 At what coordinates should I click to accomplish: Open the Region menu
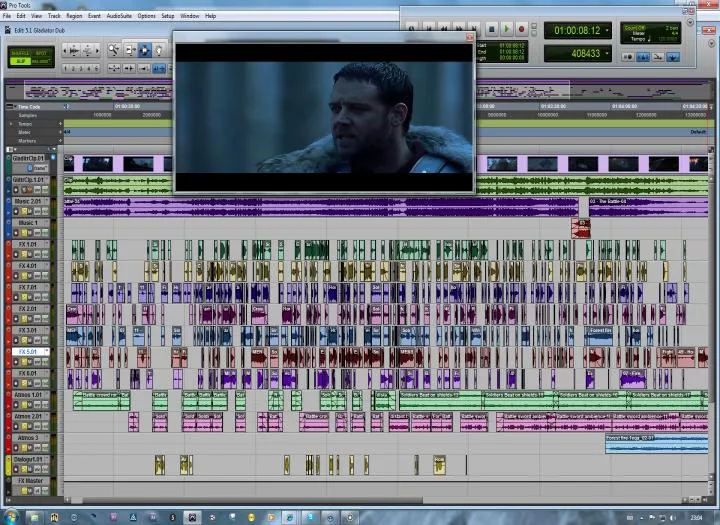pos(74,16)
